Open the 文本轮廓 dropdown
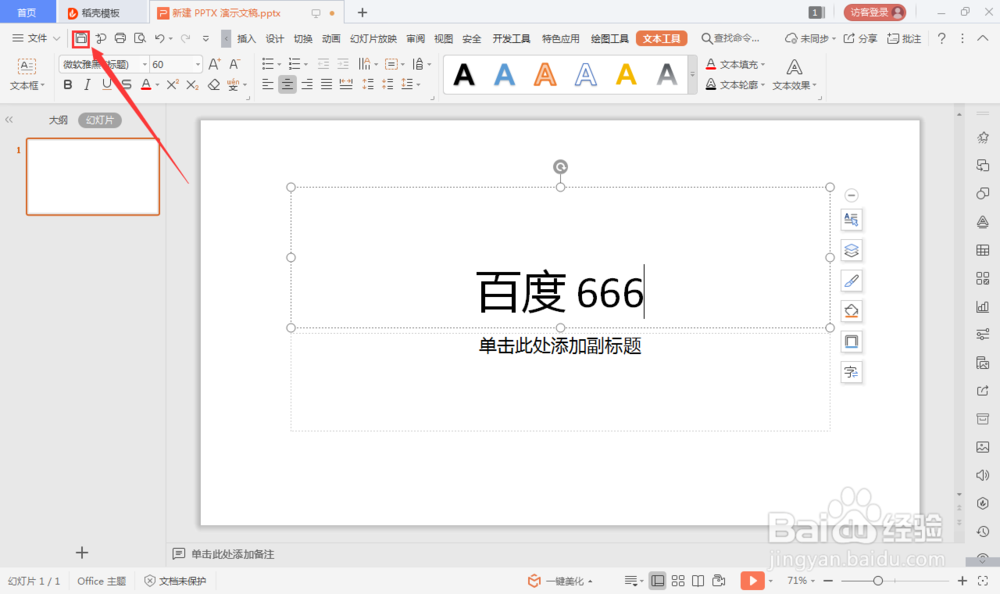Image resolution: width=1000 pixels, height=594 pixels. [735, 84]
